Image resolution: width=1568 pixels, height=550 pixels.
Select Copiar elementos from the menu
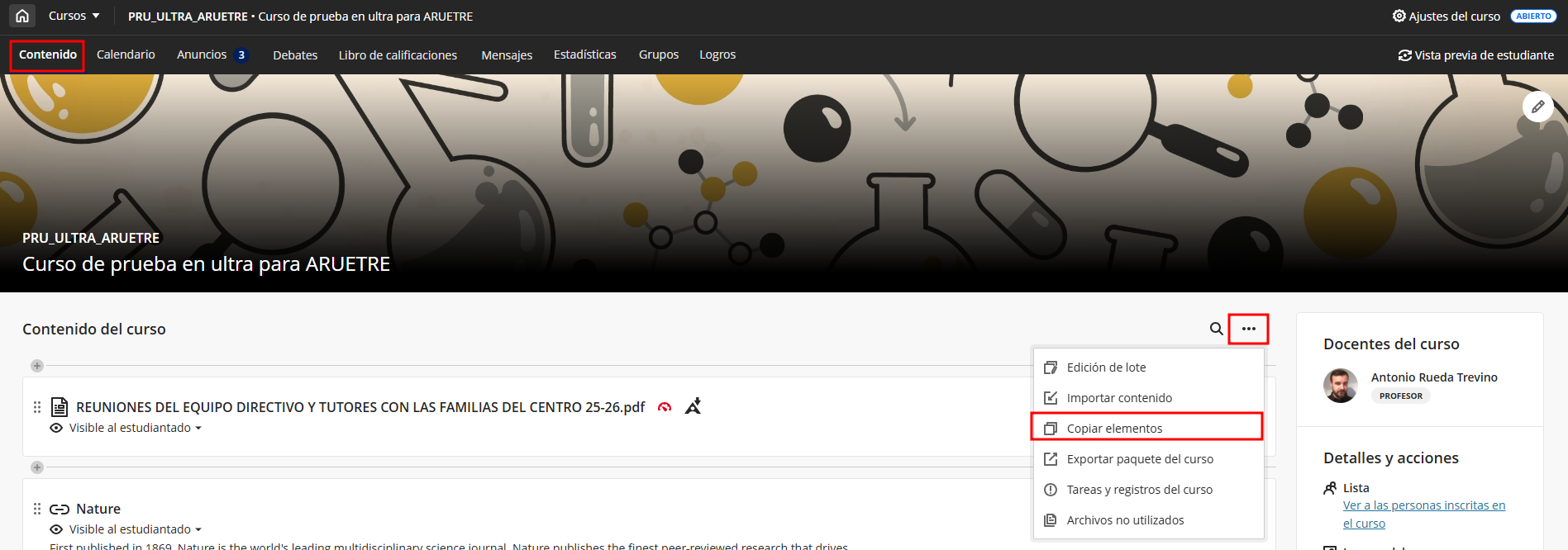tap(1113, 429)
